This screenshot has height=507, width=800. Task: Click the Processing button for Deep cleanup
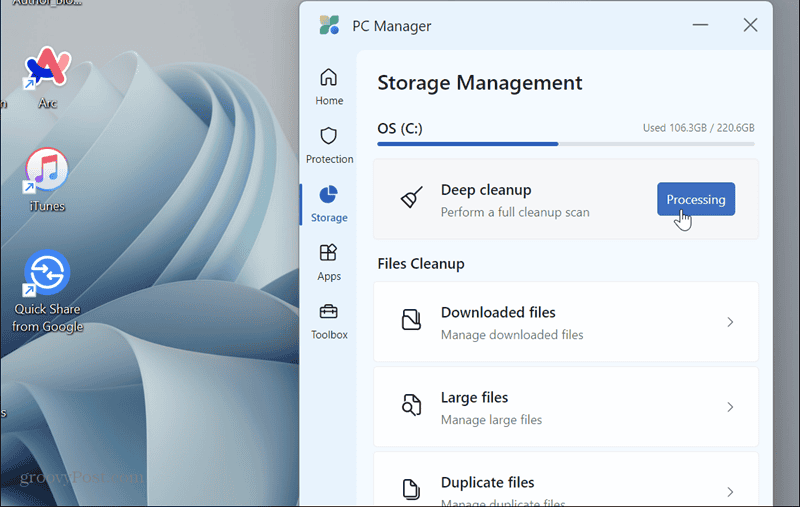(x=696, y=199)
